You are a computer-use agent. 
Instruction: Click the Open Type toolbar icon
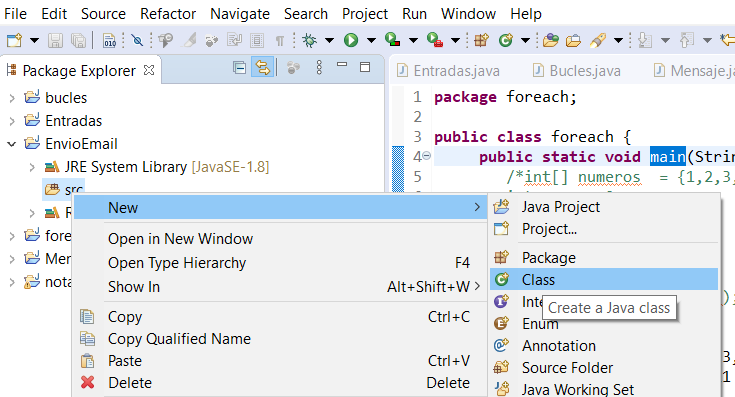point(550,40)
